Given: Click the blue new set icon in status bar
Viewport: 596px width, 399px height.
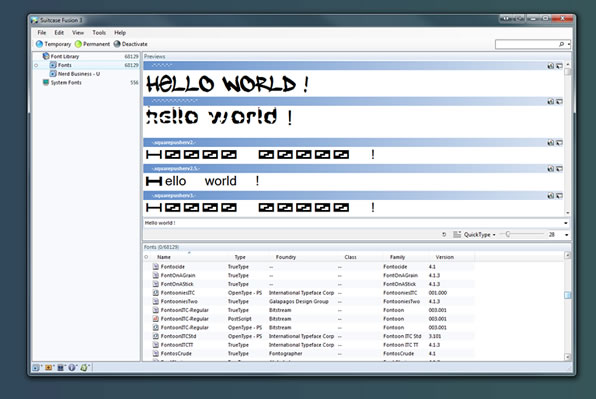Looking at the screenshot, I should tap(36, 367).
